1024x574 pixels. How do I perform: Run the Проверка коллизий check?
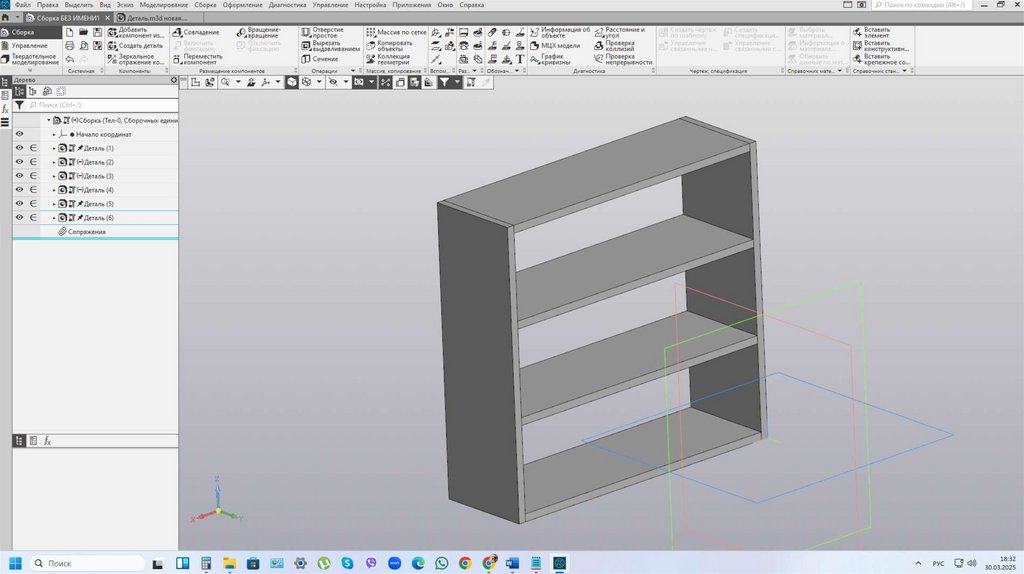click(599, 46)
